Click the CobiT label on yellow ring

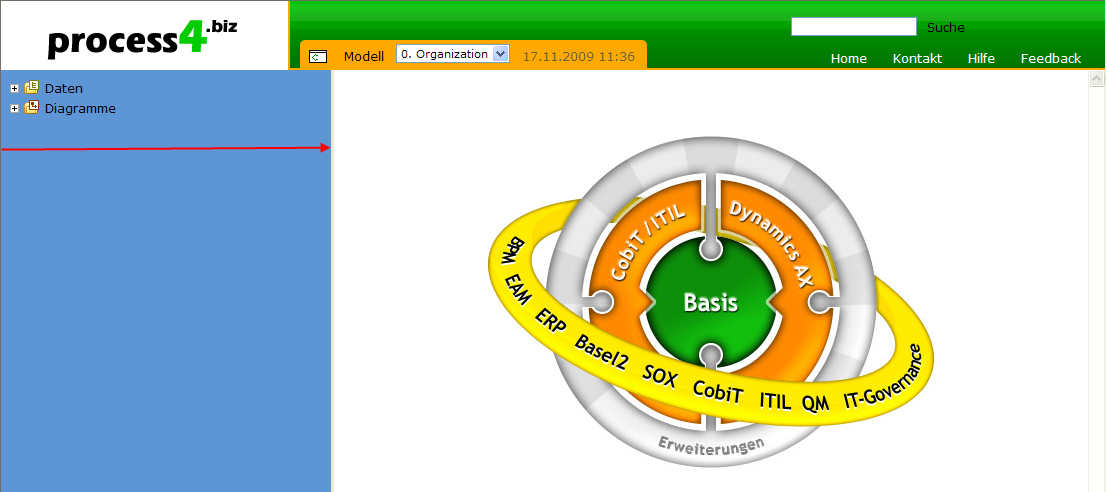click(717, 392)
